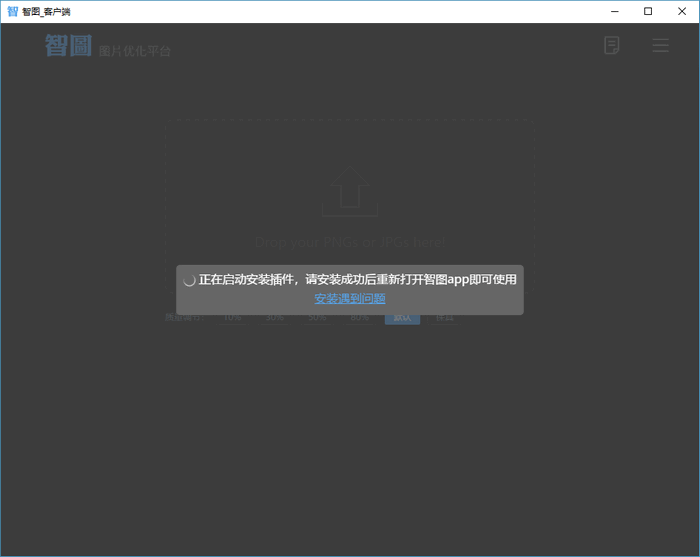The height and width of the screenshot is (557, 700).
Task: Select the 保真 lossless quality option
Action: pos(445,318)
